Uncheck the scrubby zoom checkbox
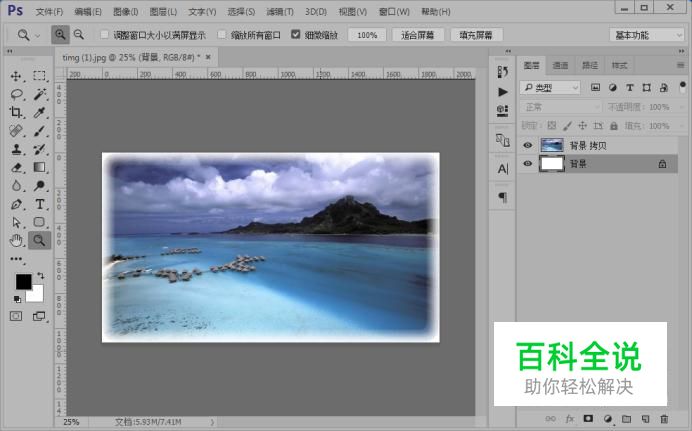 click(296, 34)
